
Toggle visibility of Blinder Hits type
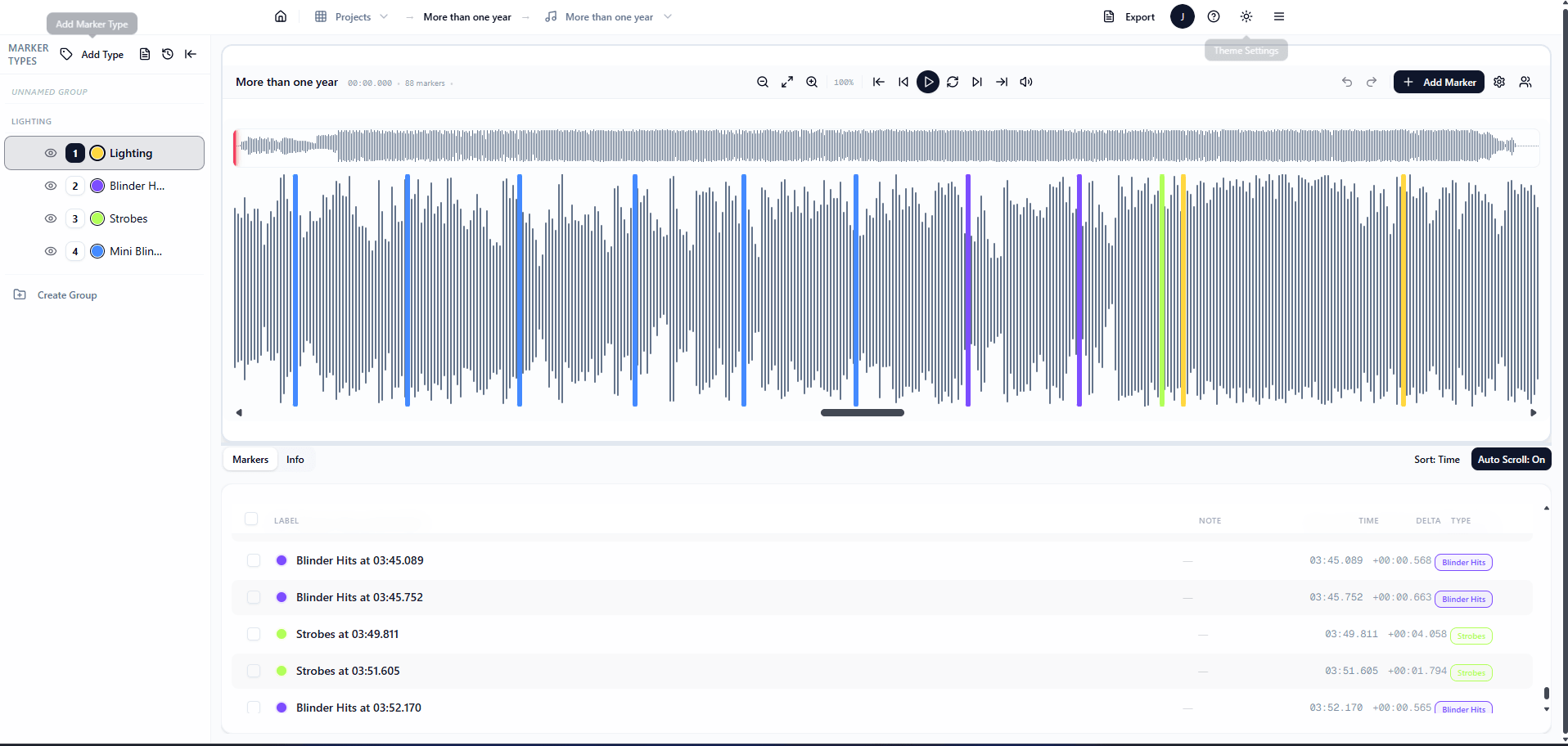coord(51,186)
